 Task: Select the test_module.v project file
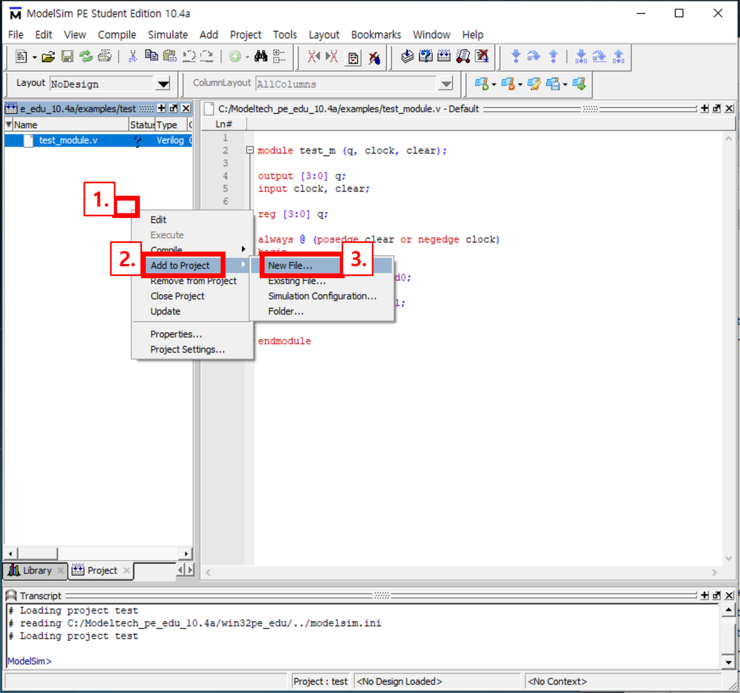(98, 140)
